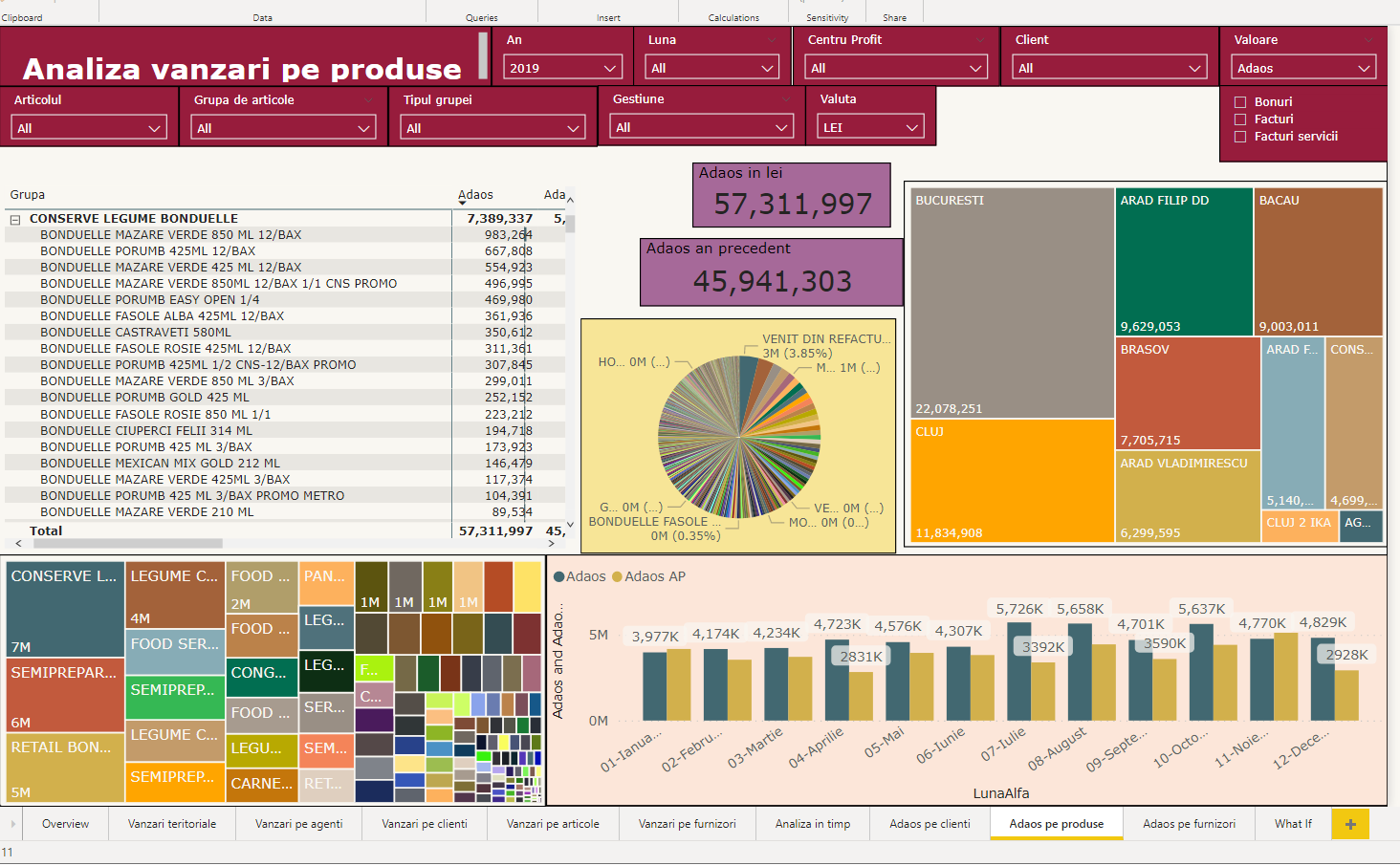Collapse the CONSERVE LEGUME BONDUELLE group row
Screen dimensions: 1400x866
[x=15, y=220]
